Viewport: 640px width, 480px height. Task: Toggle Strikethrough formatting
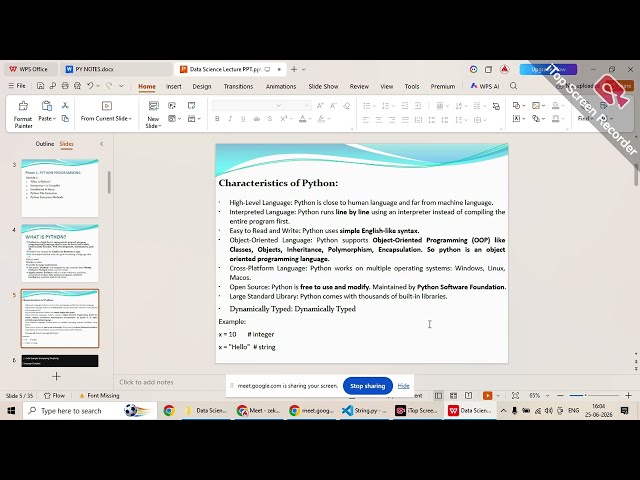tap(256, 119)
